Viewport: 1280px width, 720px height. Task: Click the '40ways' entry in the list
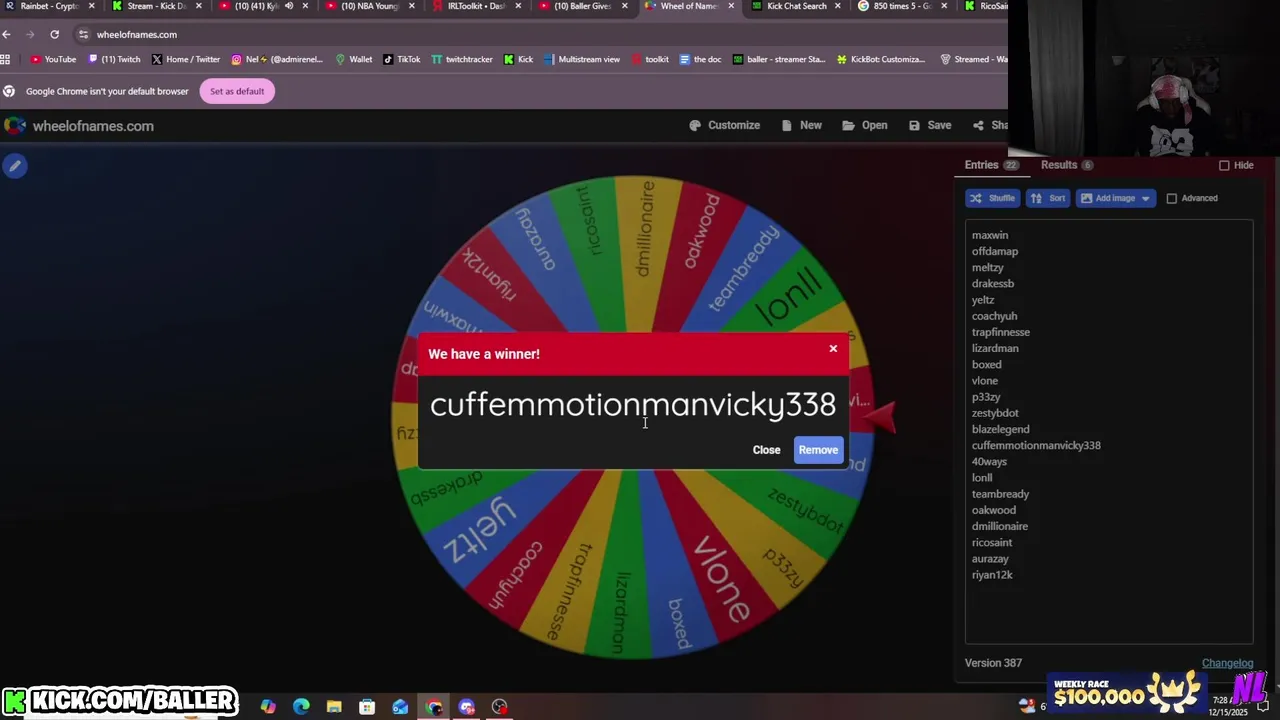tap(989, 461)
